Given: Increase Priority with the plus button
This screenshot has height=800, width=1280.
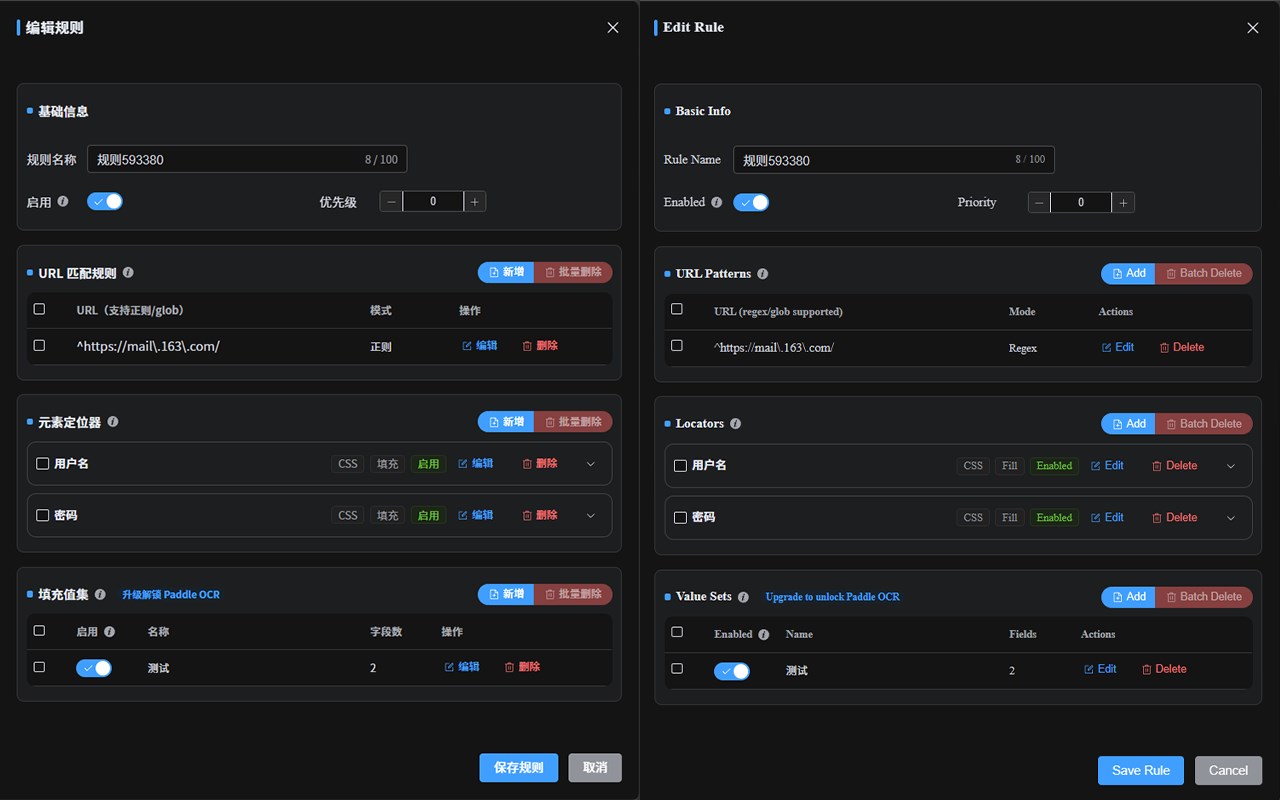Looking at the screenshot, I should coord(1123,203).
